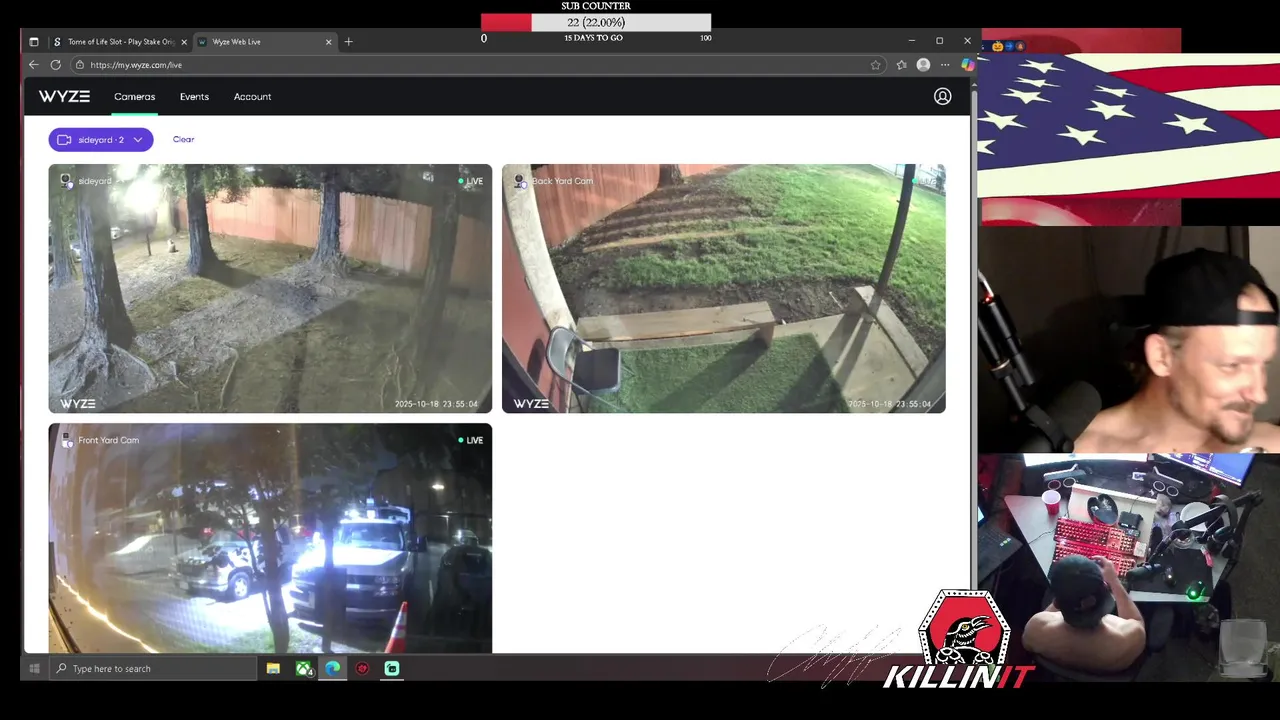Click the browser address bar URL
The height and width of the screenshot is (720, 1280).
[x=136, y=65]
